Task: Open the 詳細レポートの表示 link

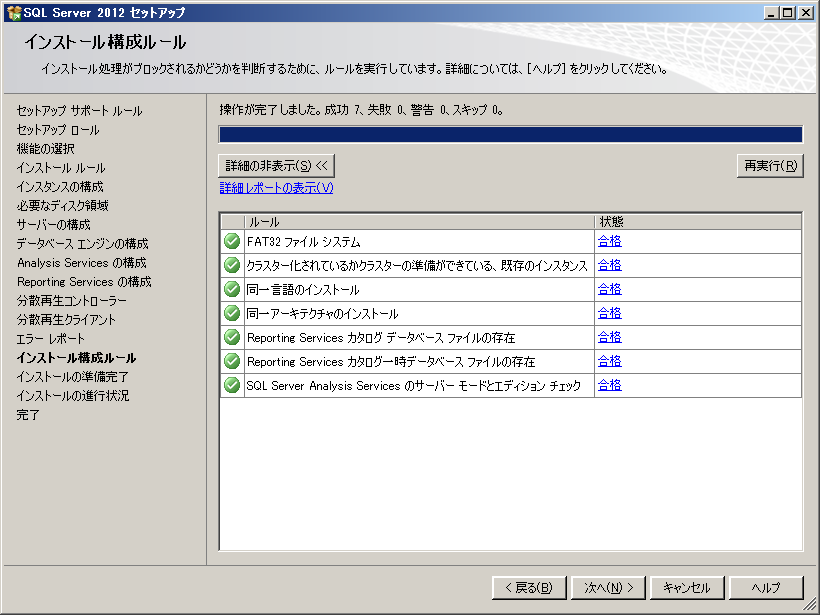Action: pyautogui.click(x=276, y=188)
